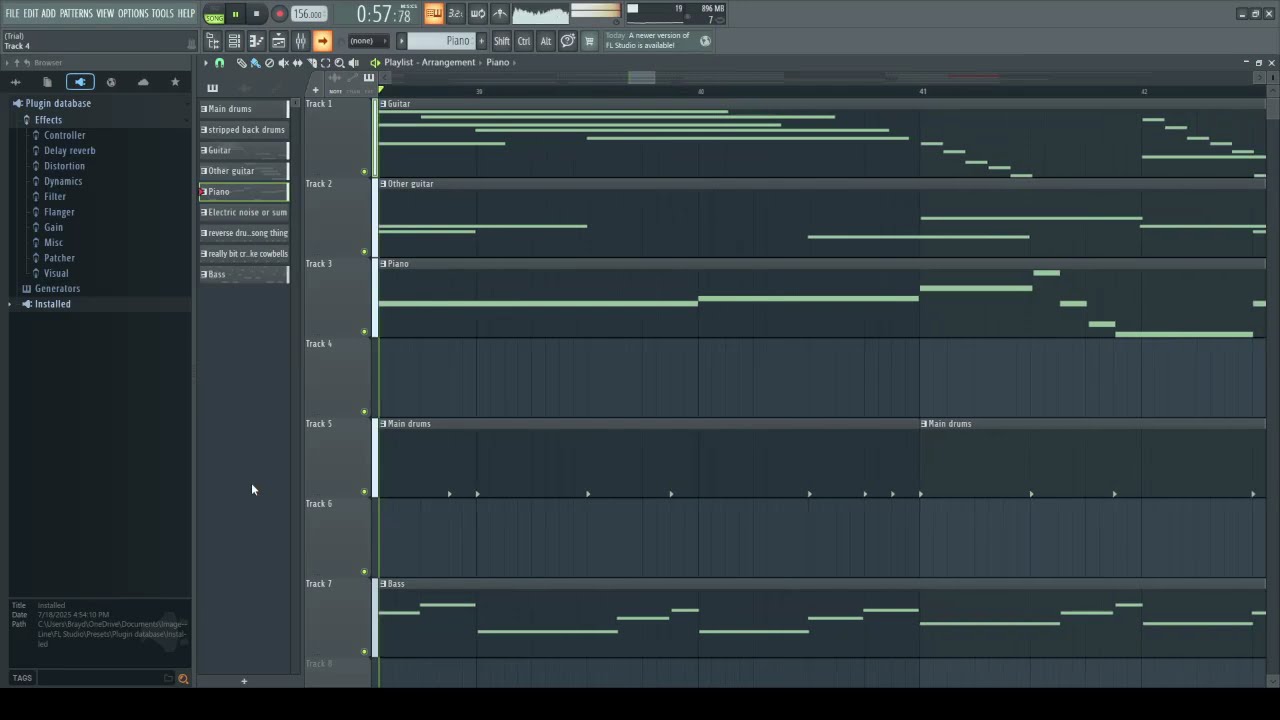Image resolution: width=1280 pixels, height=720 pixels.
Task: Toggle the Track 1 mute LED
Action: pyautogui.click(x=364, y=172)
